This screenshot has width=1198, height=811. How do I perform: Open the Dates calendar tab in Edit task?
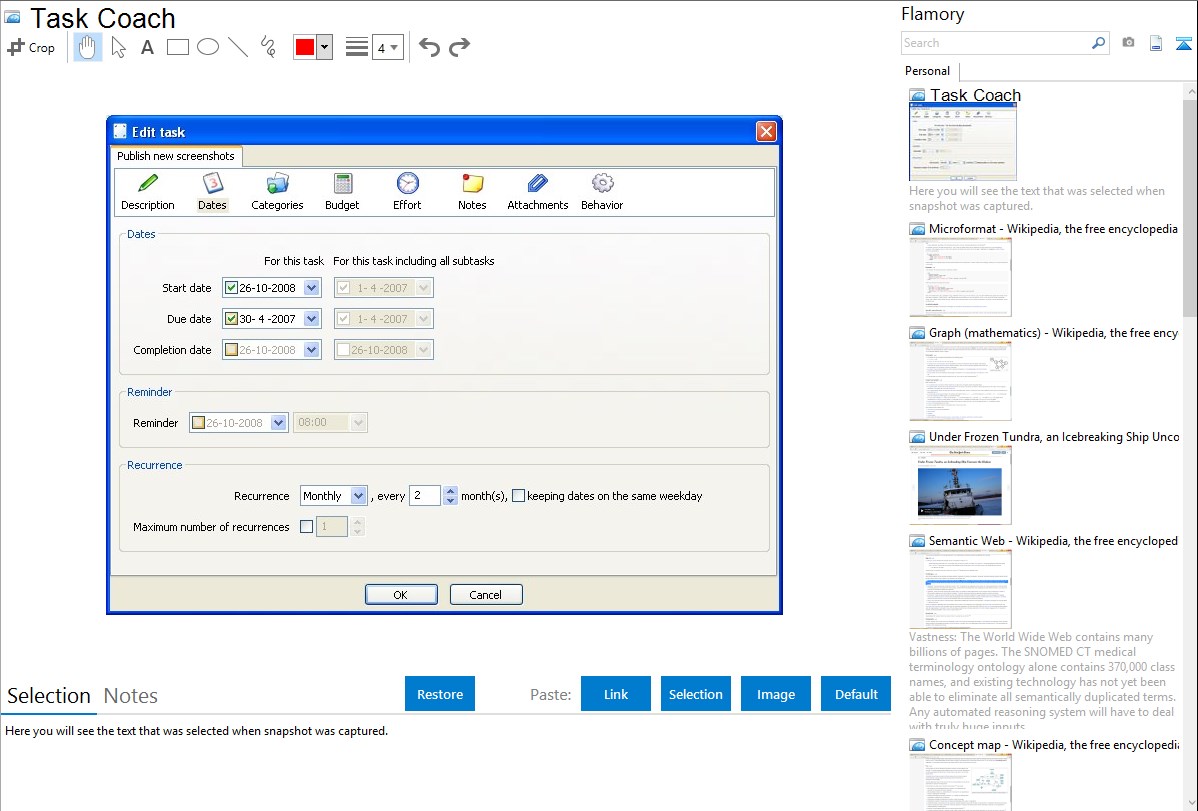[x=212, y=192]
